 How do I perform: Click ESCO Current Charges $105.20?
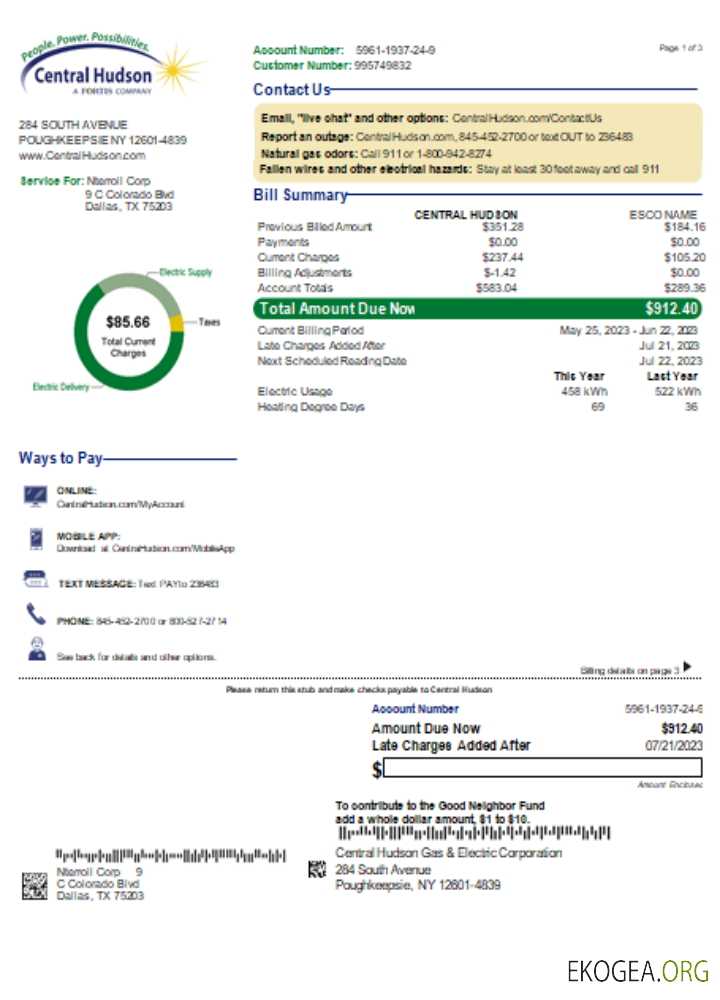click(x=684, y=258)
